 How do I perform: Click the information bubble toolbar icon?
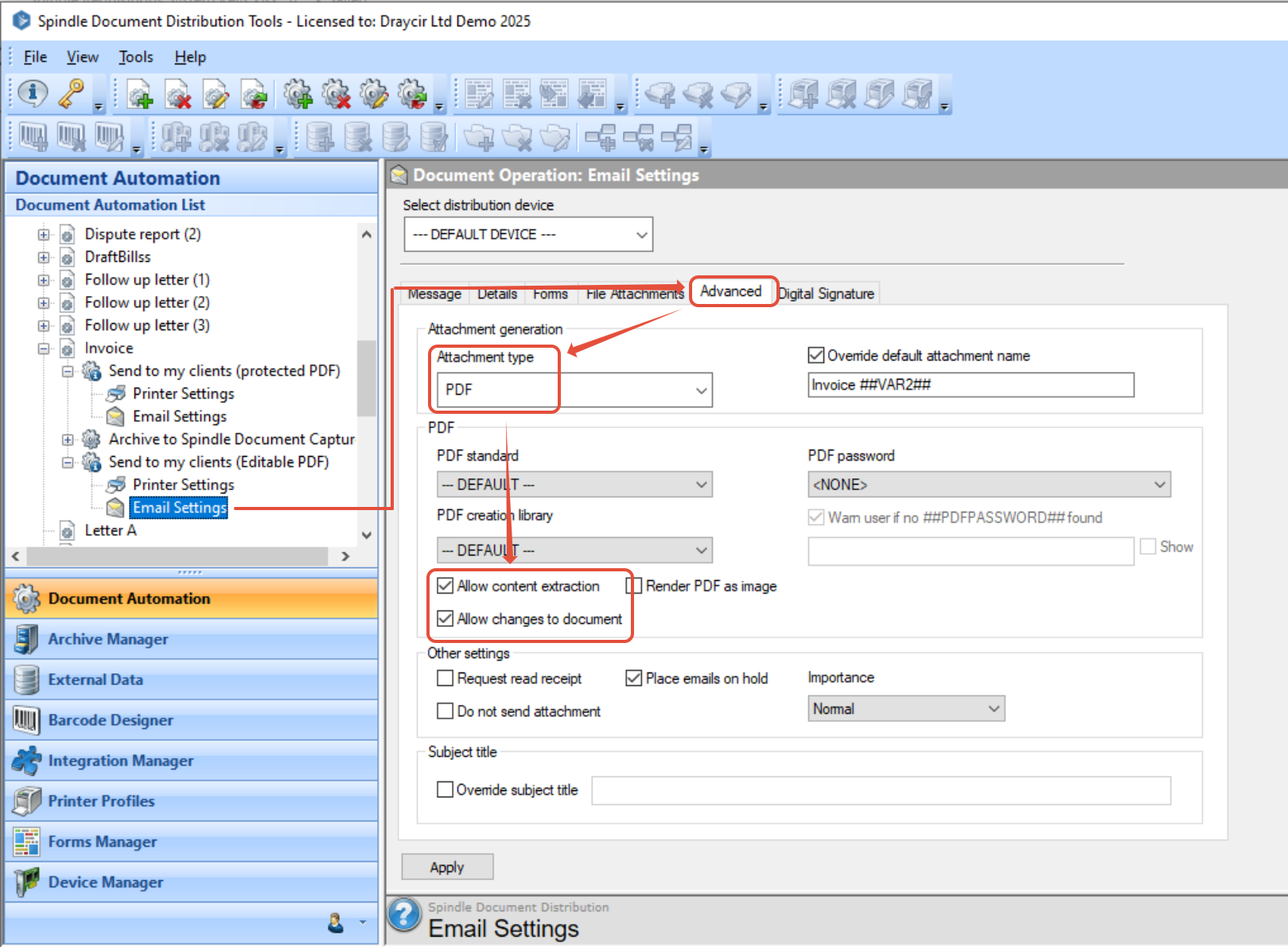pyautogui.click(x=33, y=93)
